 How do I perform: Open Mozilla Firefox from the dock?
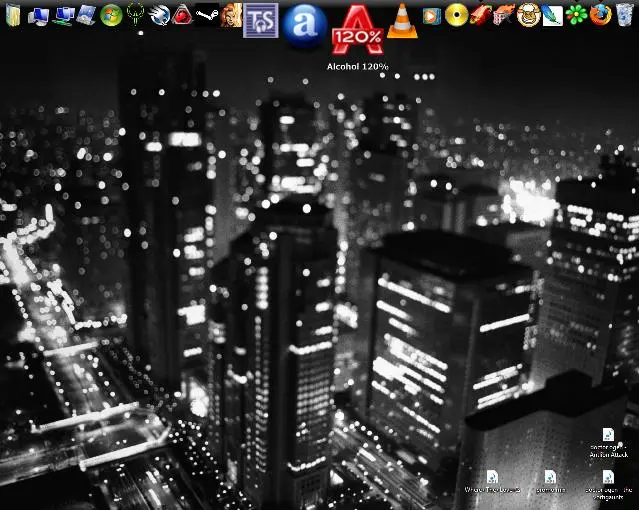(x=601, y=14)
